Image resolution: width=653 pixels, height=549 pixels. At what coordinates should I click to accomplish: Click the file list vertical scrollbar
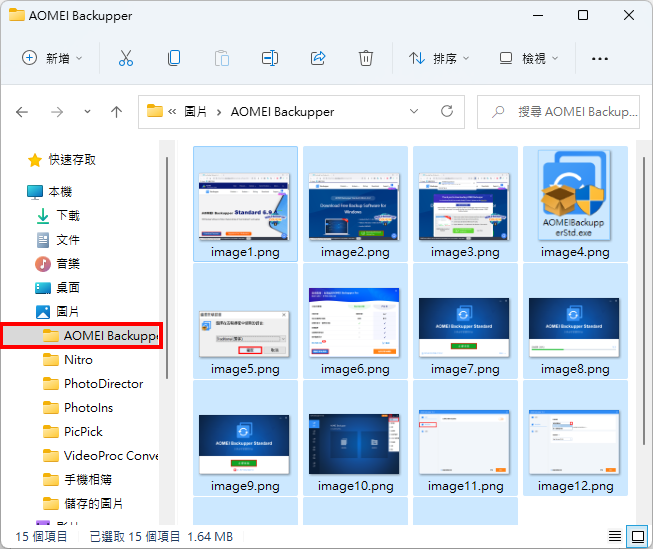pos(644,300)
